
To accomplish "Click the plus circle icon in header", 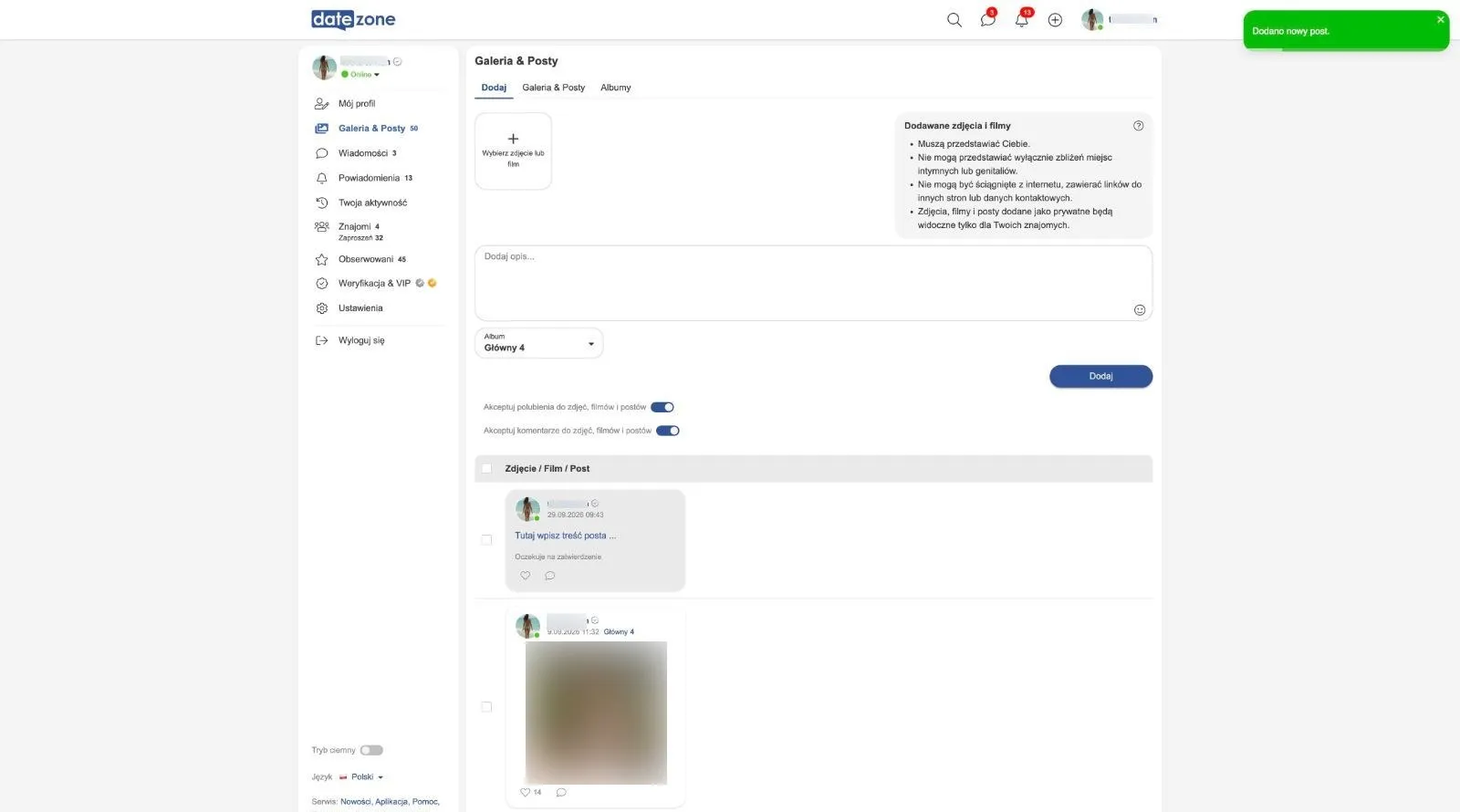I will point(1055,20).
